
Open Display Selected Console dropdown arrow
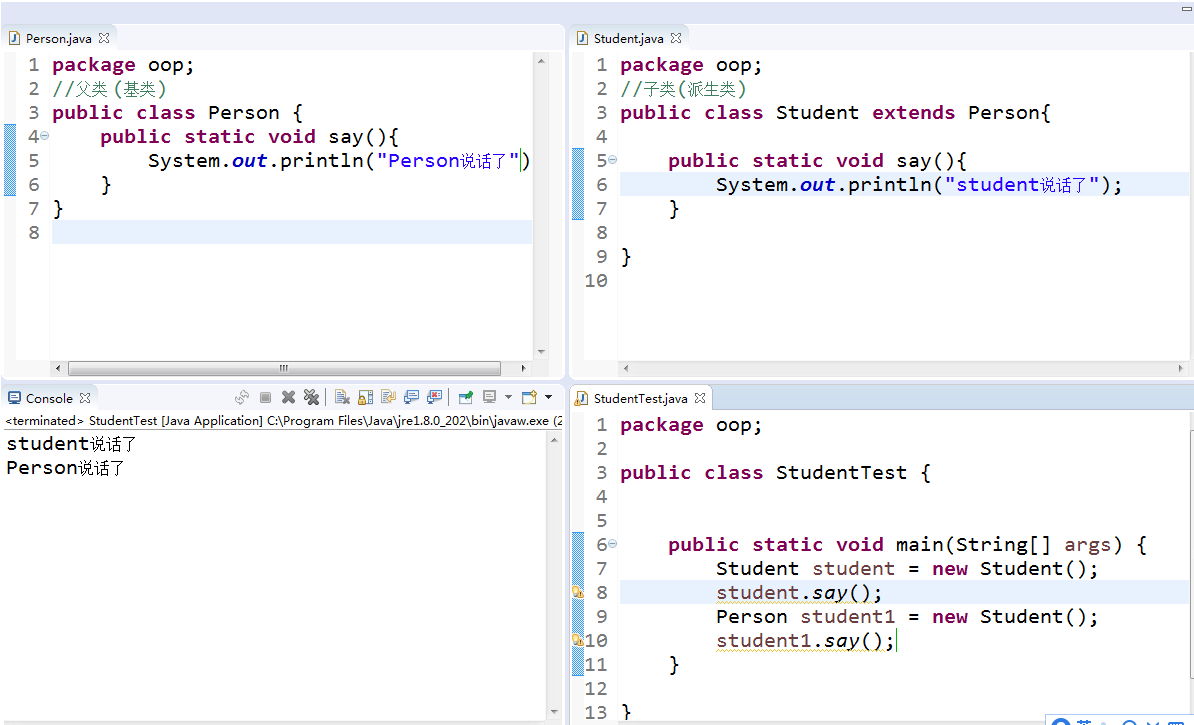[x=508, y=398]
